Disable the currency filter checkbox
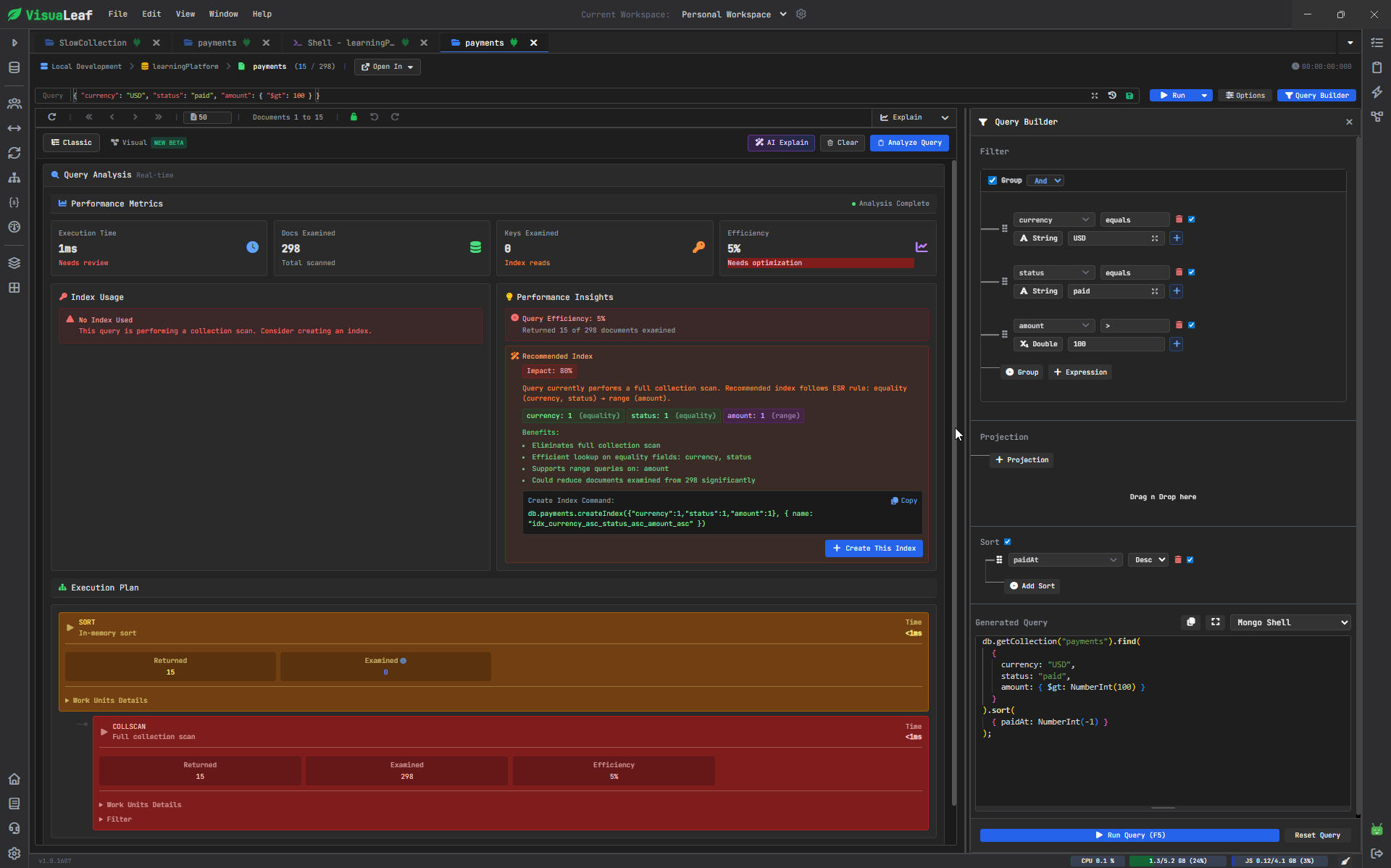Viewport: 1391px width, 868px height. pyautogui.click(x=1191, y=219)
